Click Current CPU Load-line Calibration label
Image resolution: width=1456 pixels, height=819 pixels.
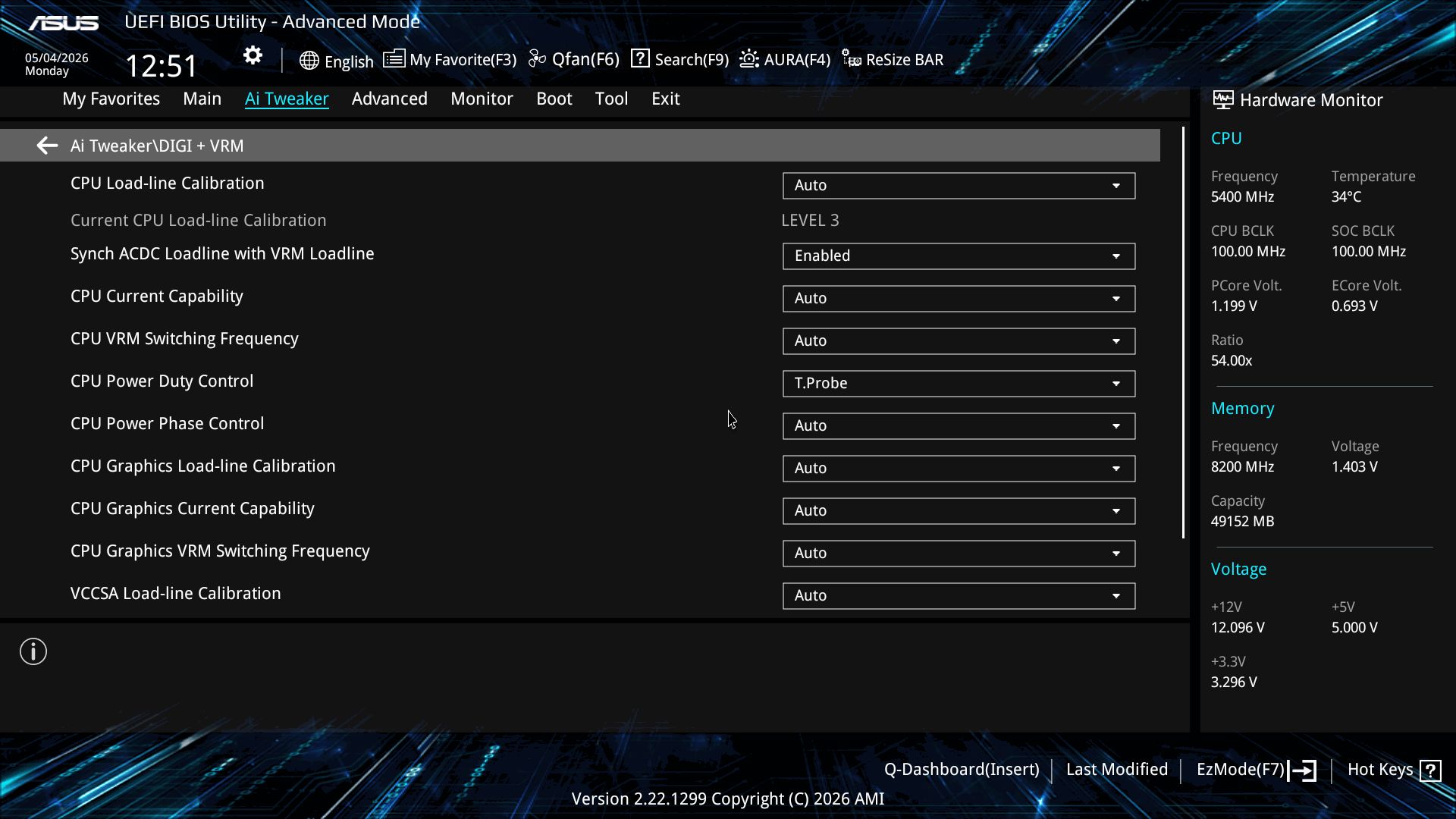coord(199,221)
